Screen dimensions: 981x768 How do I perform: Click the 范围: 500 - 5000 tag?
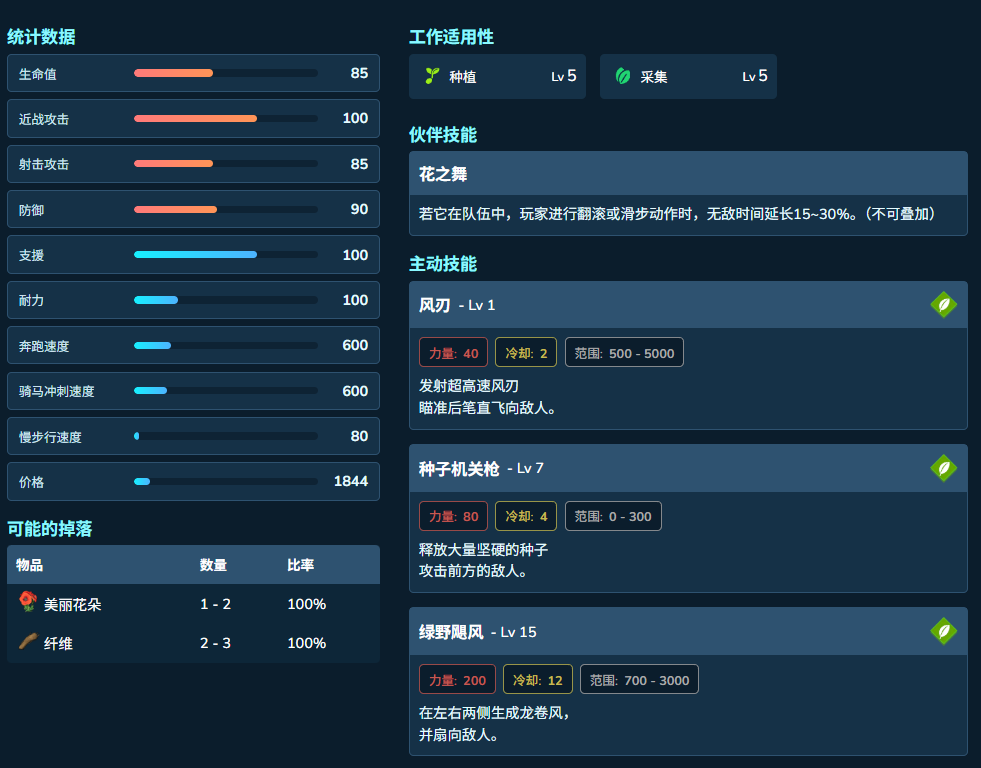point(624,353)
